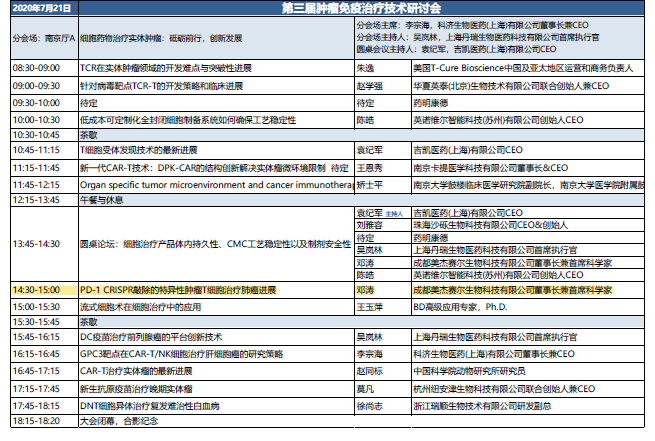Click topic "CAR-T治疗实体瘤的最新进展"
This screenshot has width=655, height=441.
136,371
